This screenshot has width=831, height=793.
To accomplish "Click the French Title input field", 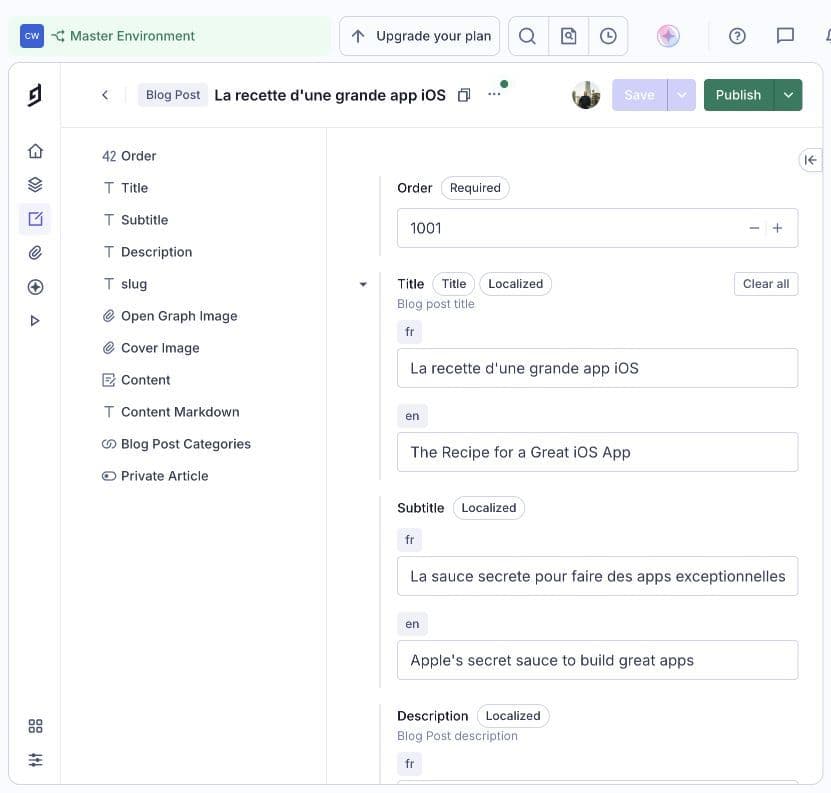I will click(x=597, y=368).
